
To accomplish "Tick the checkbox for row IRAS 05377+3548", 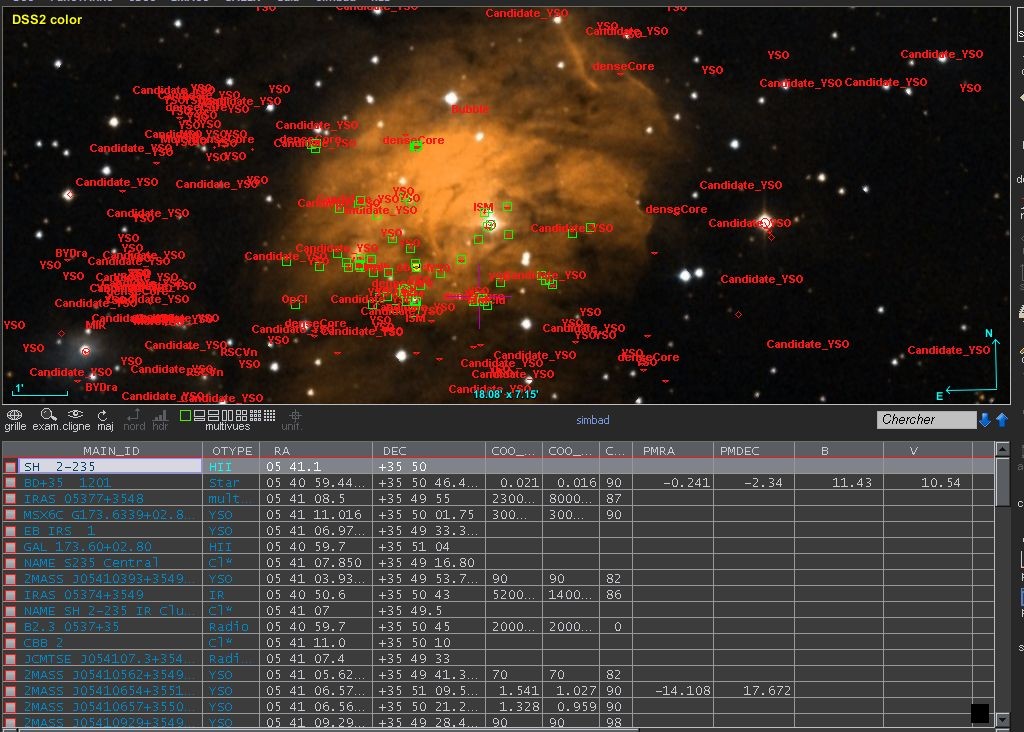I will (10, 499).
